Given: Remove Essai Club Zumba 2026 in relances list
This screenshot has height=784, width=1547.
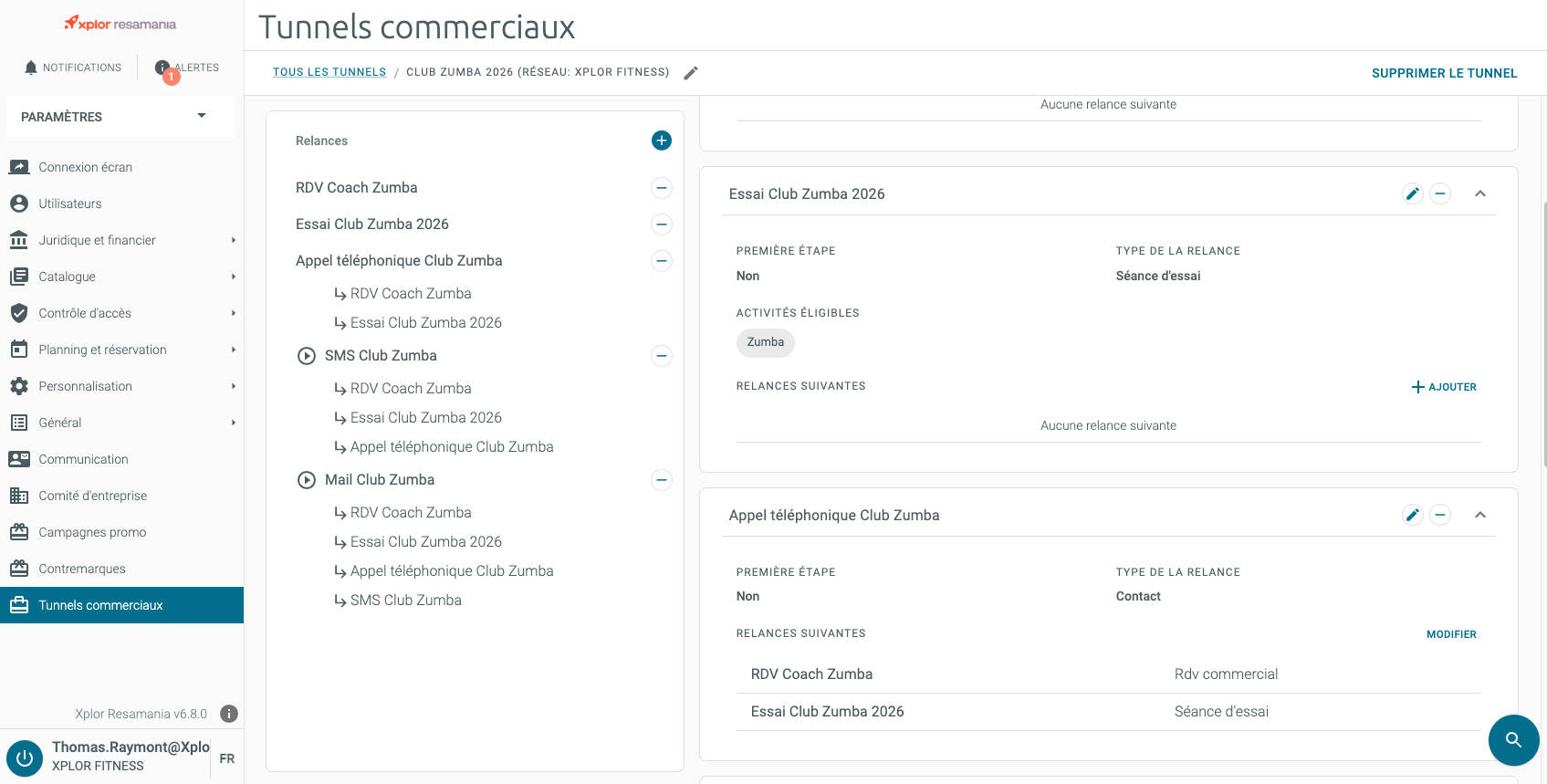Looking at the screenshot, I should tap(662, 225).
